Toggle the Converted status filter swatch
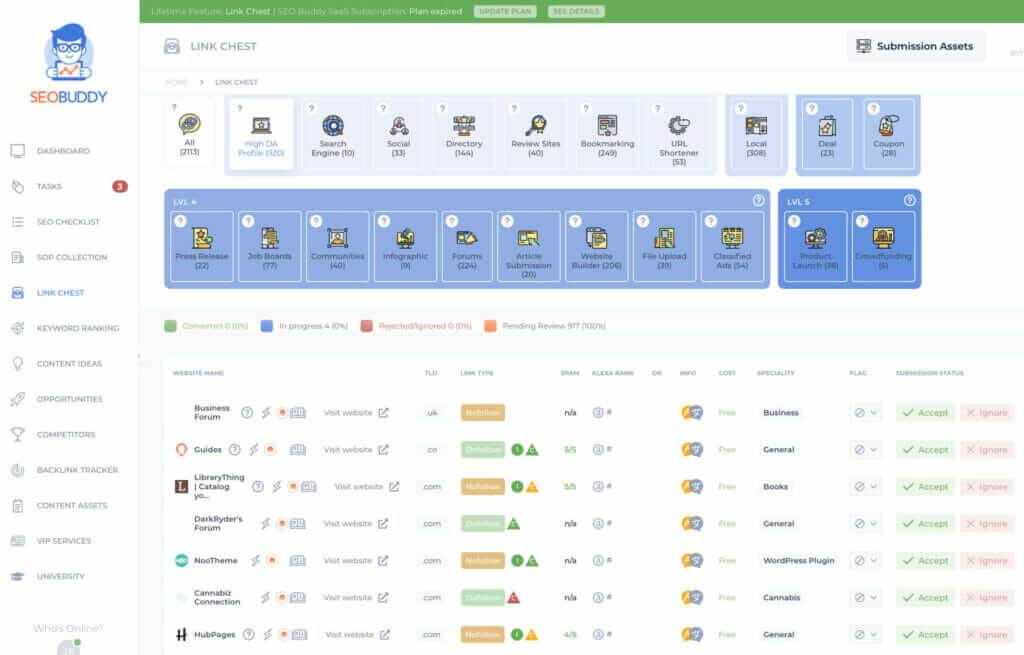The height and width of the screenshot is (655, 1024). pos(170,326)
